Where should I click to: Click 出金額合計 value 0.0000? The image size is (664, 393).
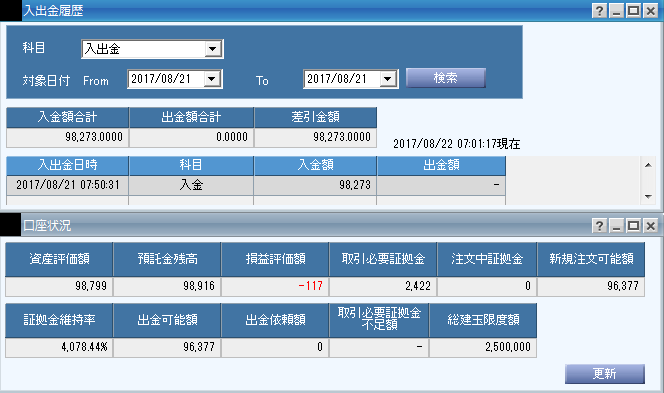coord(232,137)
